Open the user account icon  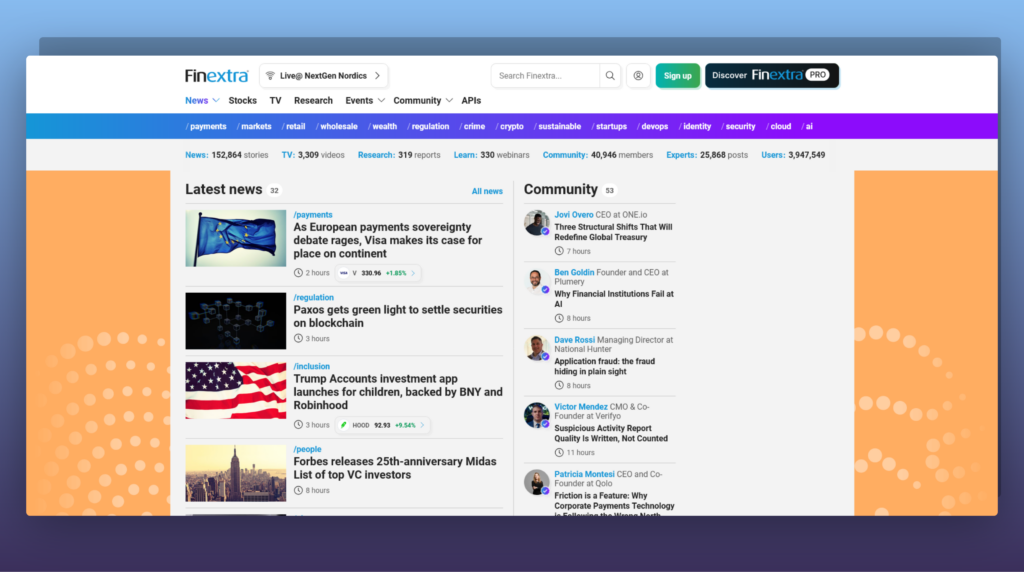pos(638,76)
